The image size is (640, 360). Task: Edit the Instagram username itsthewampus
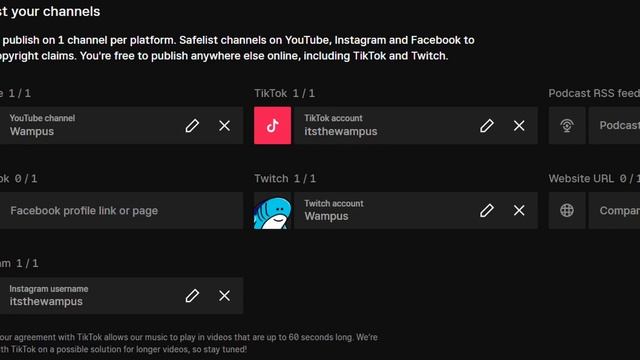(192, 296)
